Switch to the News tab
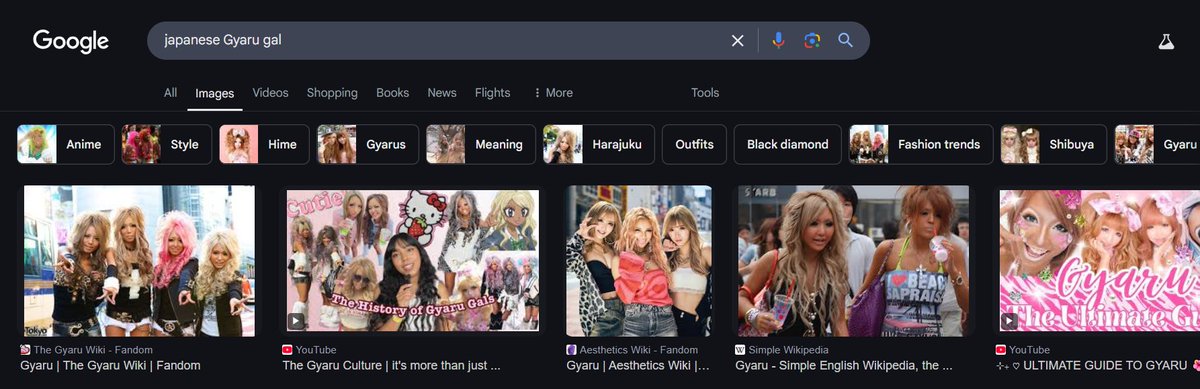 click(442, 92)
